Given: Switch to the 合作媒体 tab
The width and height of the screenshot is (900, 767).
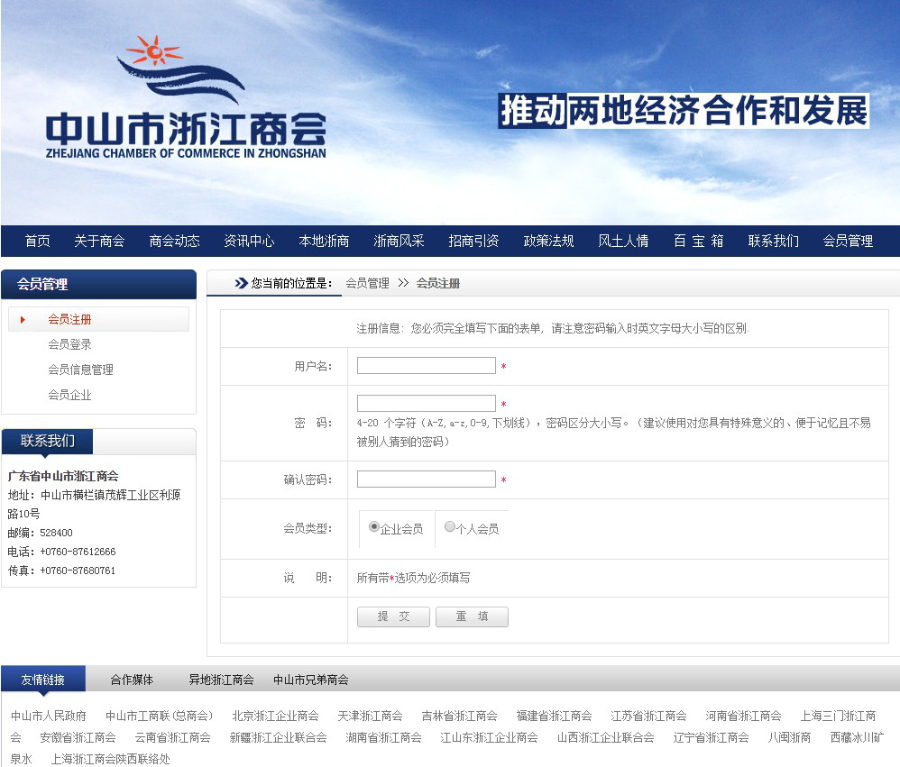Looking at the screenshot, I should tap(132, 680).
